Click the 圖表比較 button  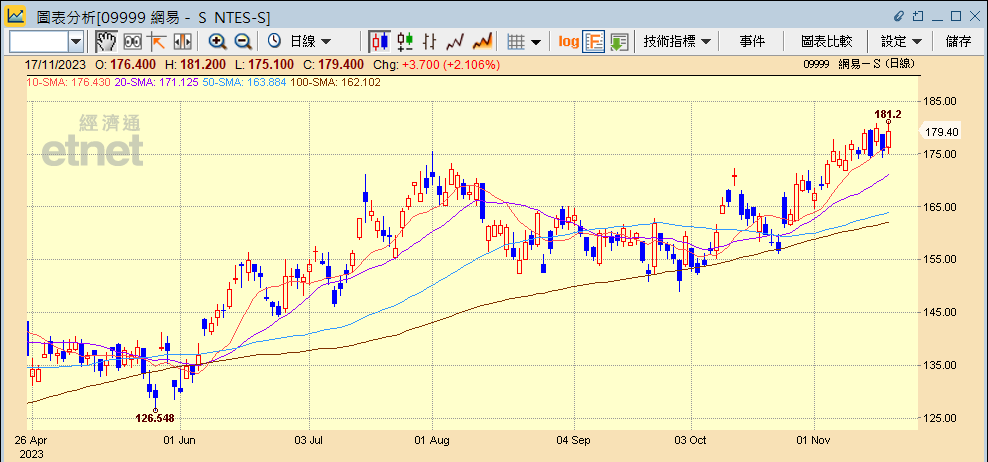tap(826, 41)
